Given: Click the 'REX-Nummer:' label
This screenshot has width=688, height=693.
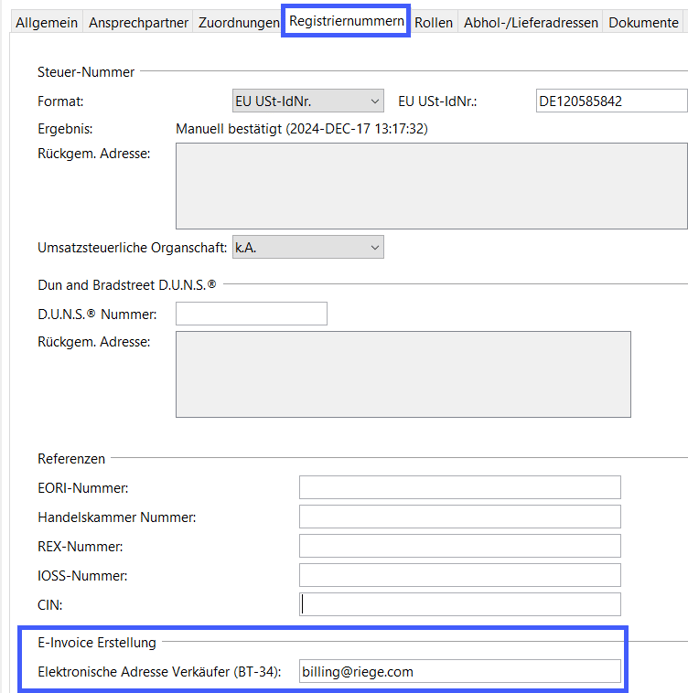Looking at the screenshot, I should (80, 546).
